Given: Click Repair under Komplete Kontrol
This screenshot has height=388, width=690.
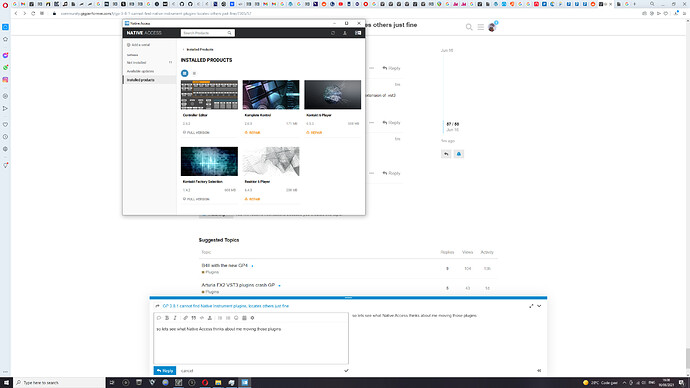Looking at the screenshot, I should click(253, 132).
